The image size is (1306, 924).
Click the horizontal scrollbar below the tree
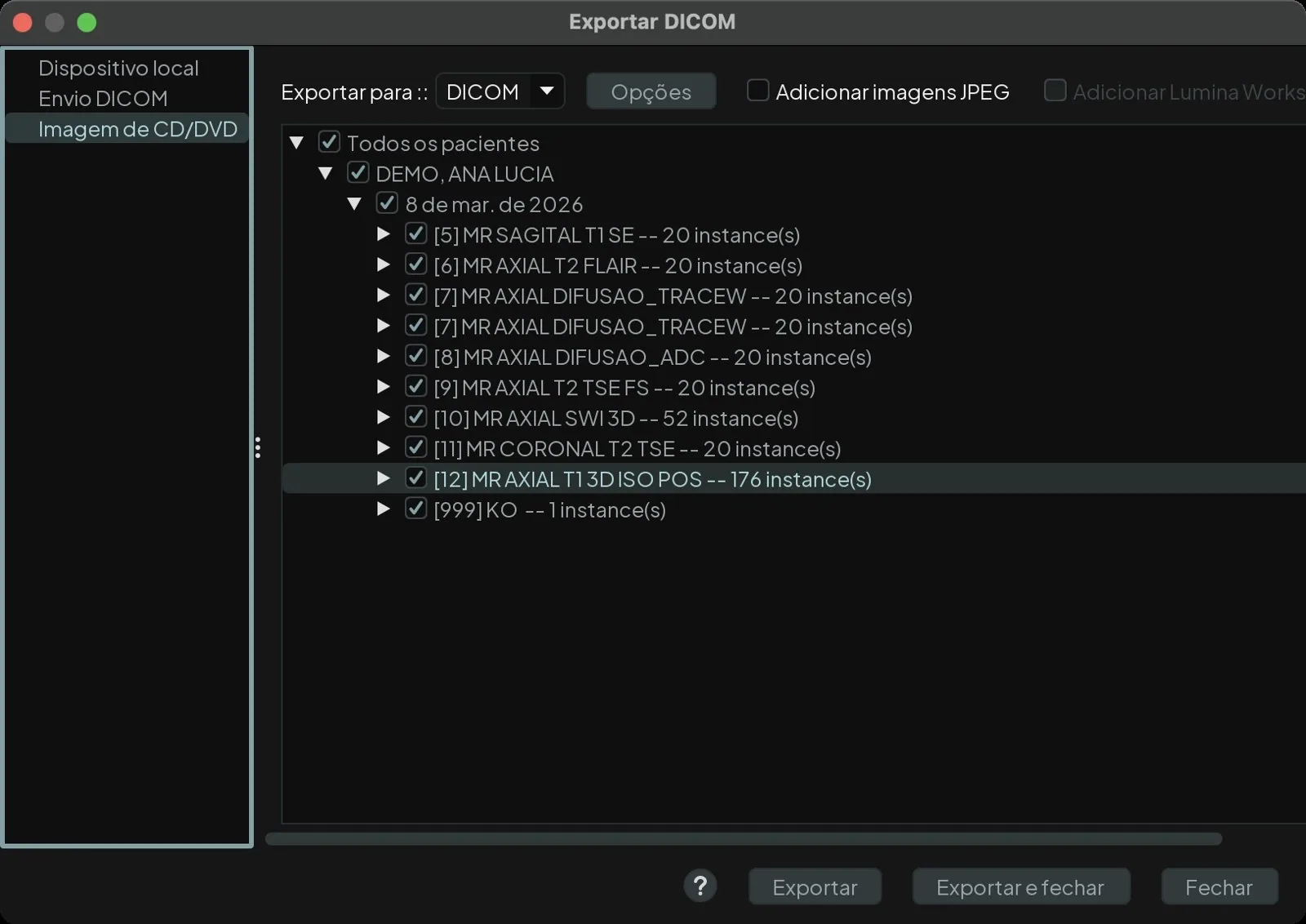[744, 839]
